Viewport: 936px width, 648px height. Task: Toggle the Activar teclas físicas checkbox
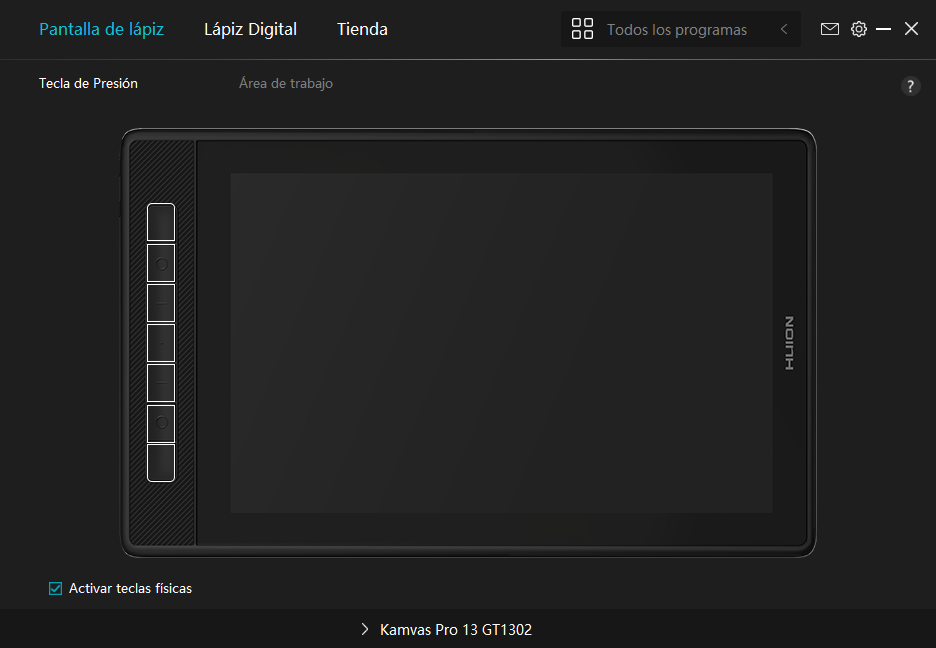56,588
